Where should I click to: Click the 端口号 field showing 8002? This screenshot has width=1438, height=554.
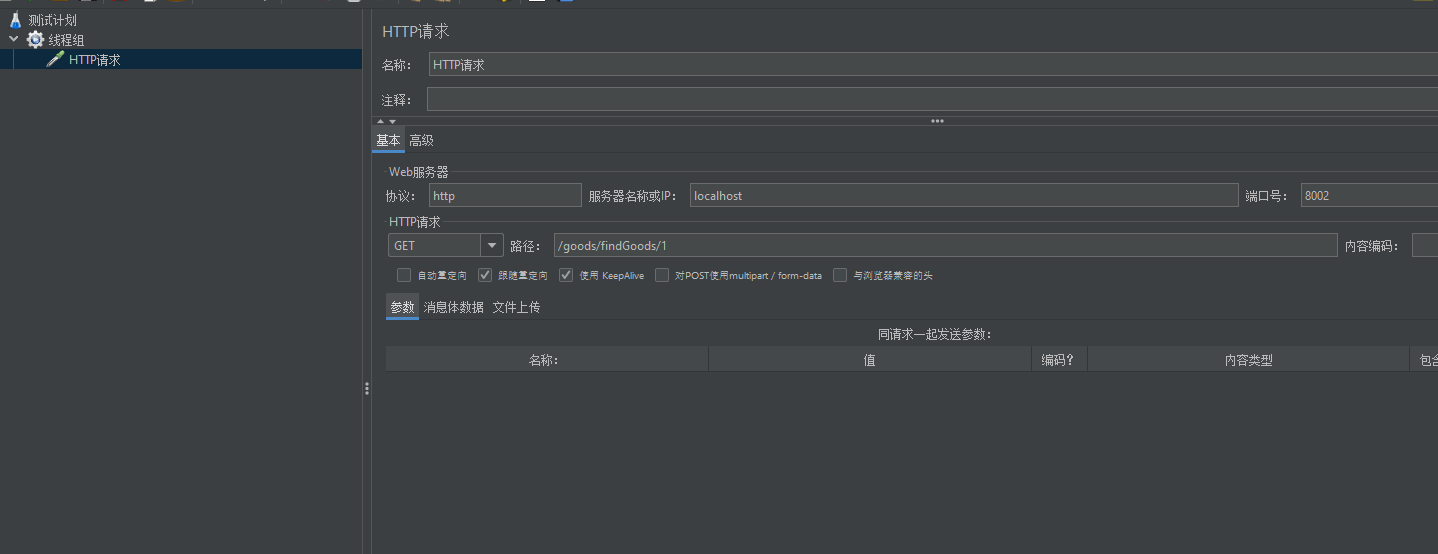[1369, 196]
